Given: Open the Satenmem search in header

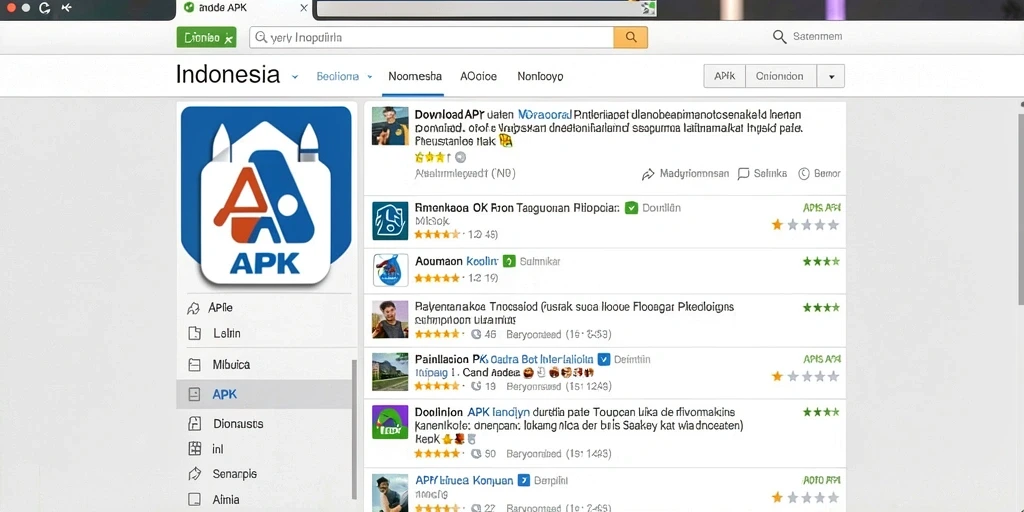Looking at the screenshot, I should [807, 37].
